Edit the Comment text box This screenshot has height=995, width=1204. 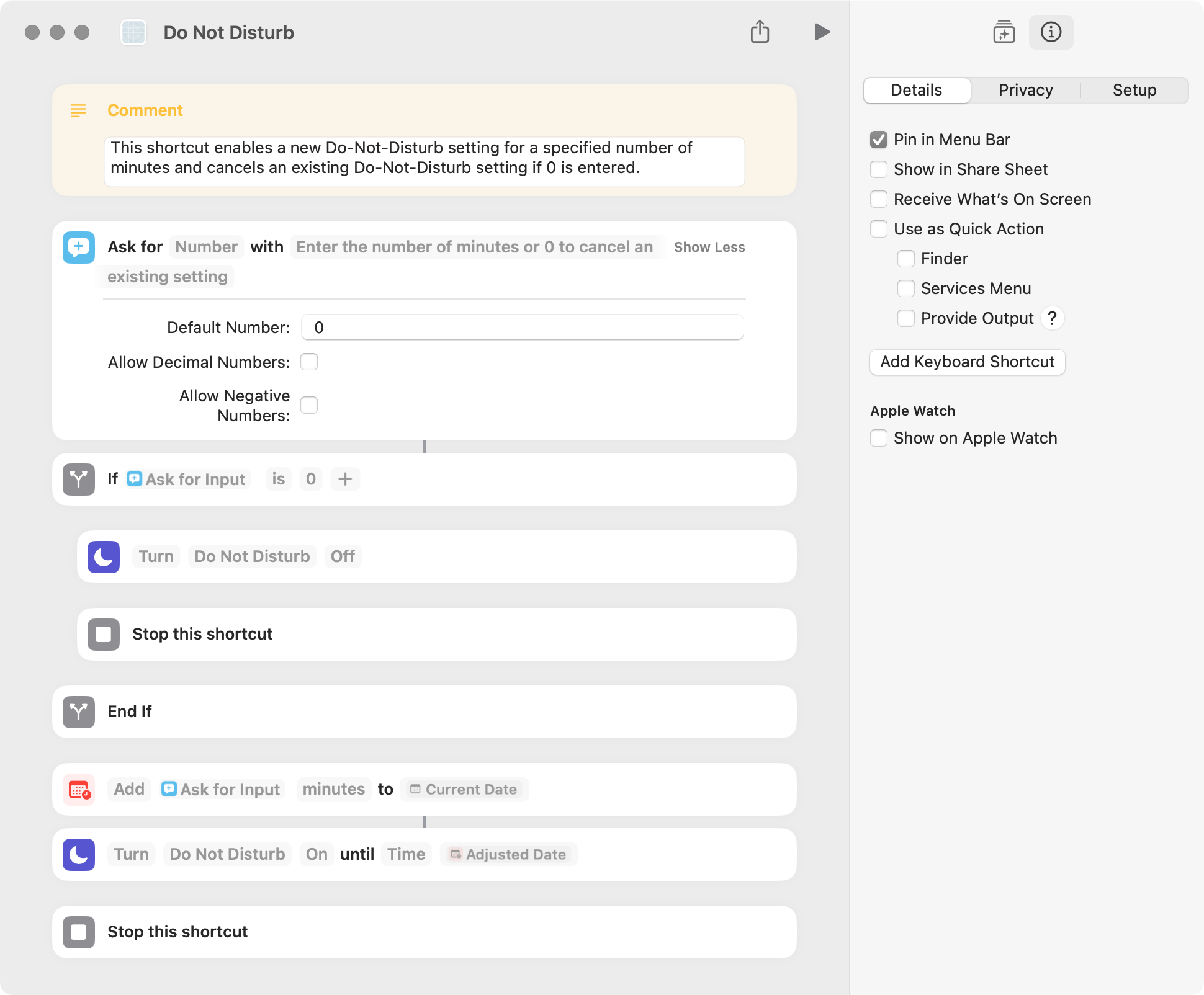tap(425, 161)
